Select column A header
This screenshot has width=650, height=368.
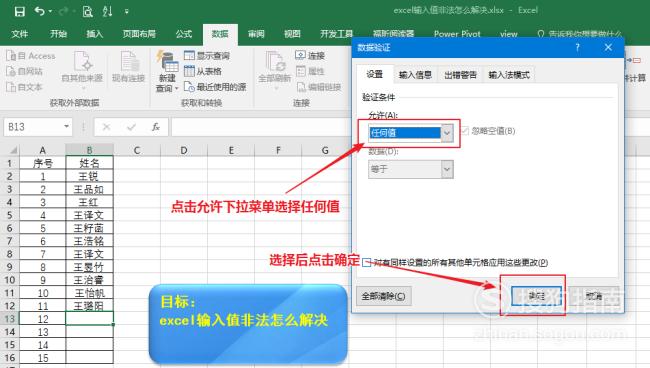click(43, 150)
